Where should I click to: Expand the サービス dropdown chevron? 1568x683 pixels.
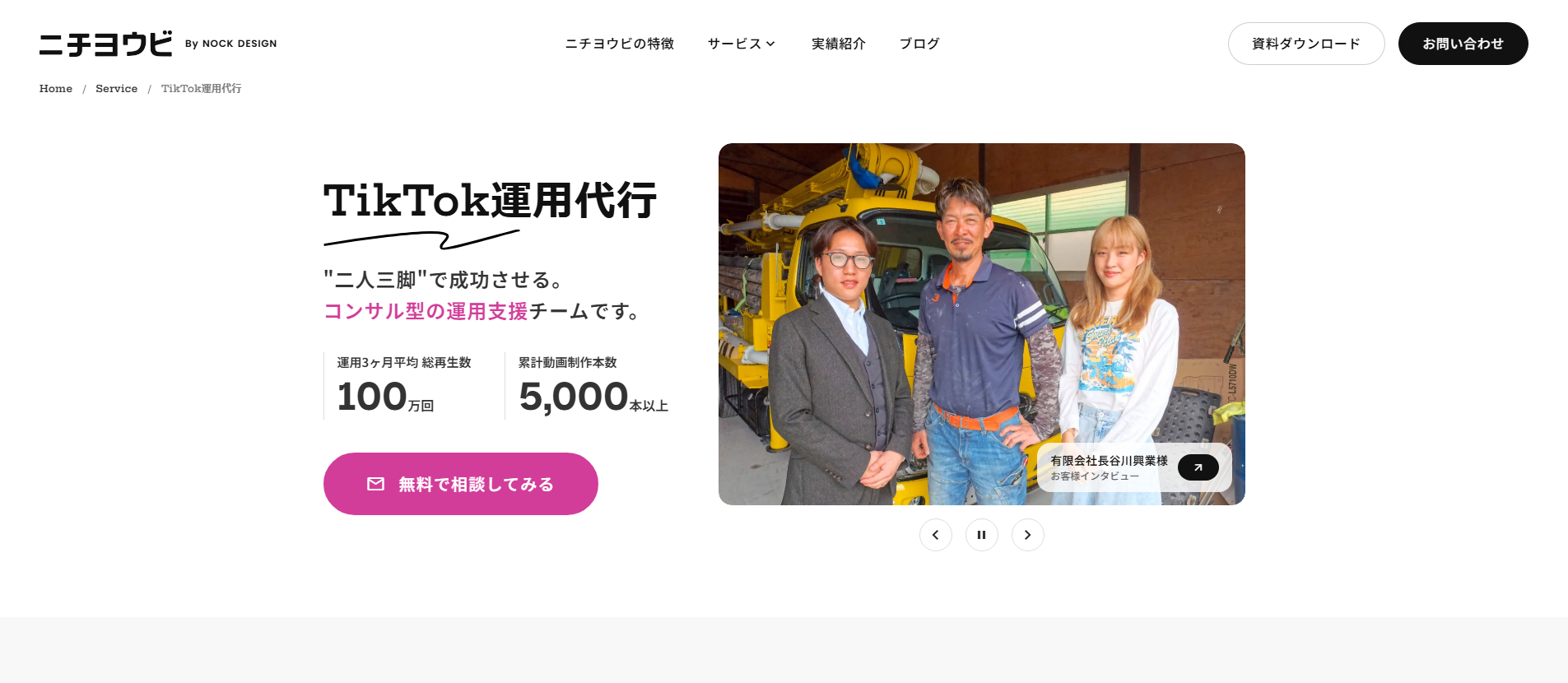pos(770,44)
